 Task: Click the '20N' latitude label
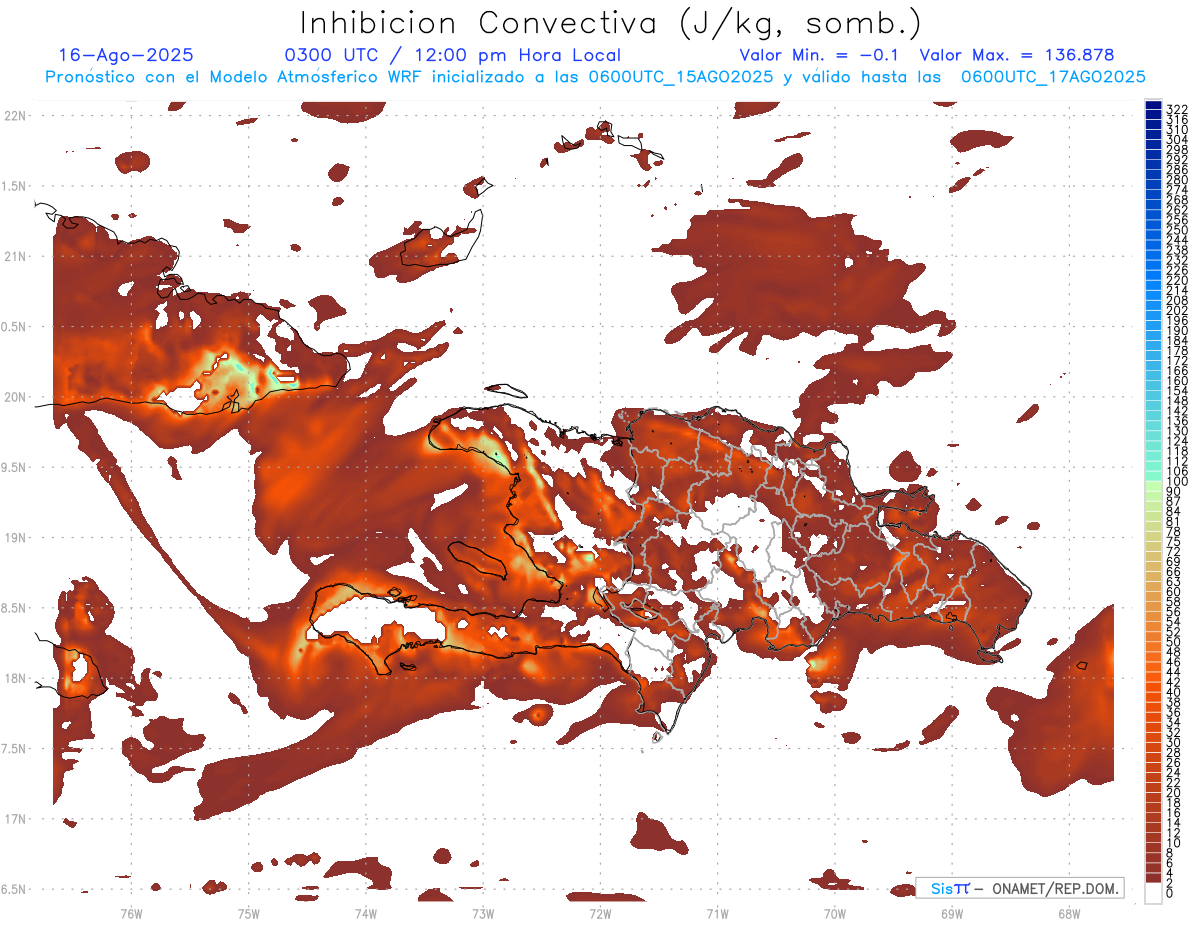point(14,397)
